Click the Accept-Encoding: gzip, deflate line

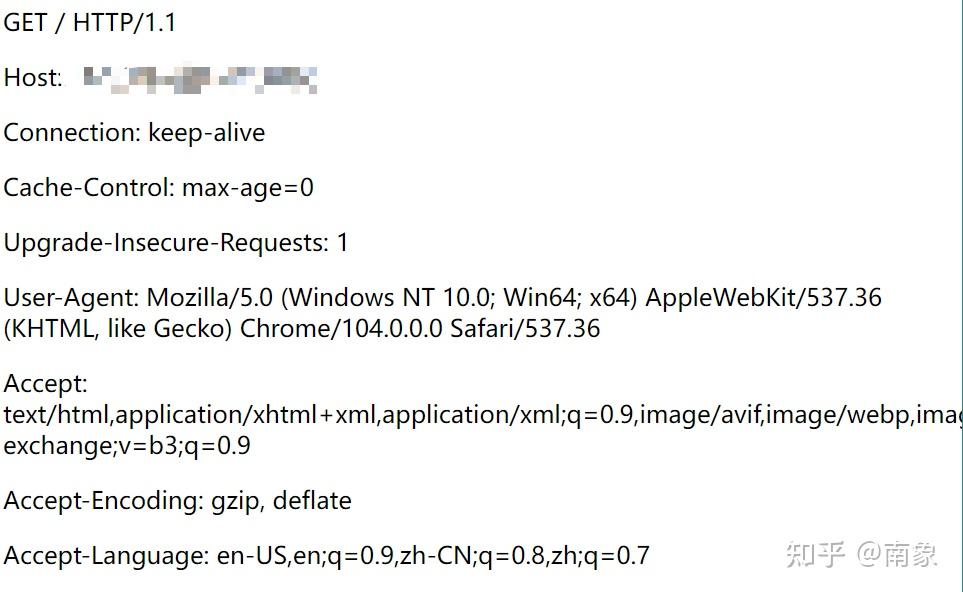point(177,501)
